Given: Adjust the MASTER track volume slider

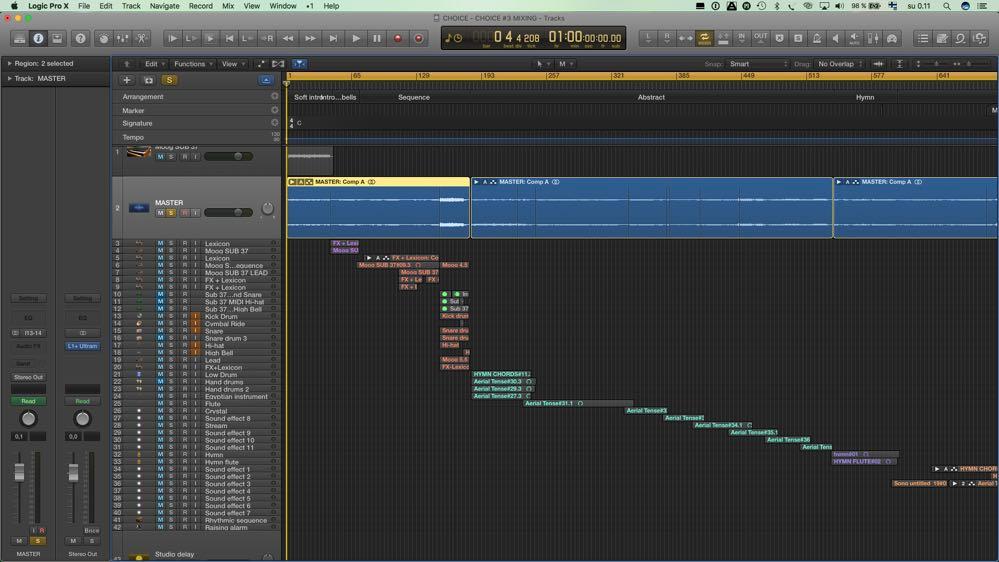Looking at the screenshot, I should coord(228,213).
